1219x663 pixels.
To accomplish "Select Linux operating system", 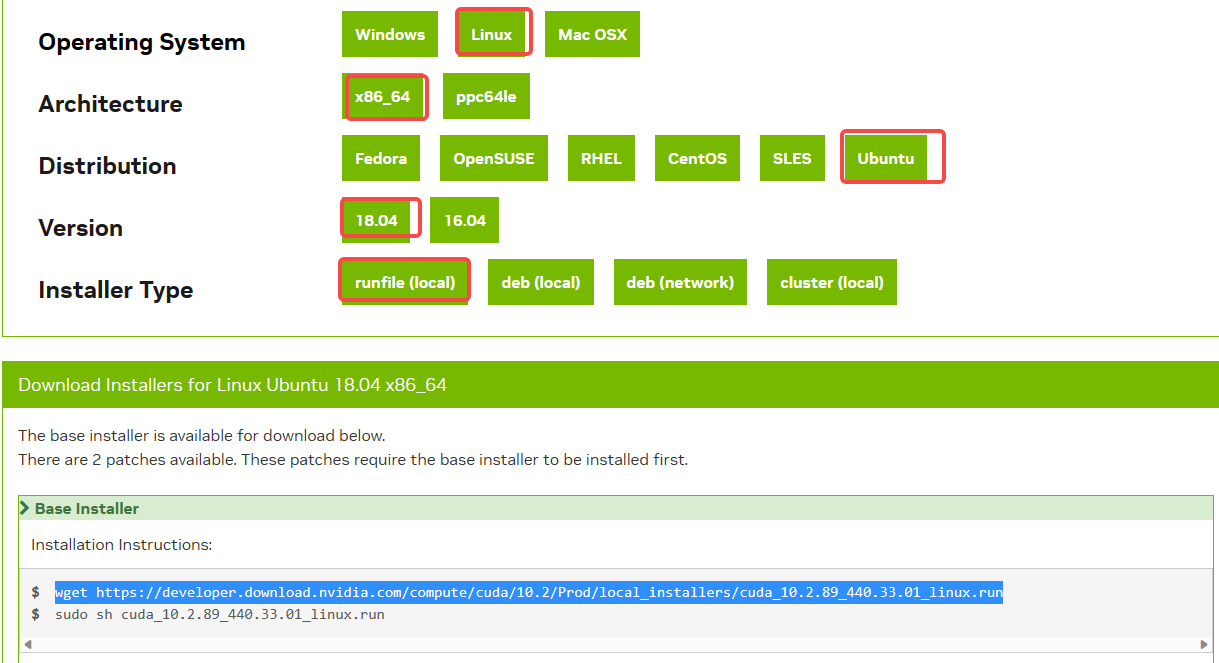I will pyautogui.click(x=491, y=34).
